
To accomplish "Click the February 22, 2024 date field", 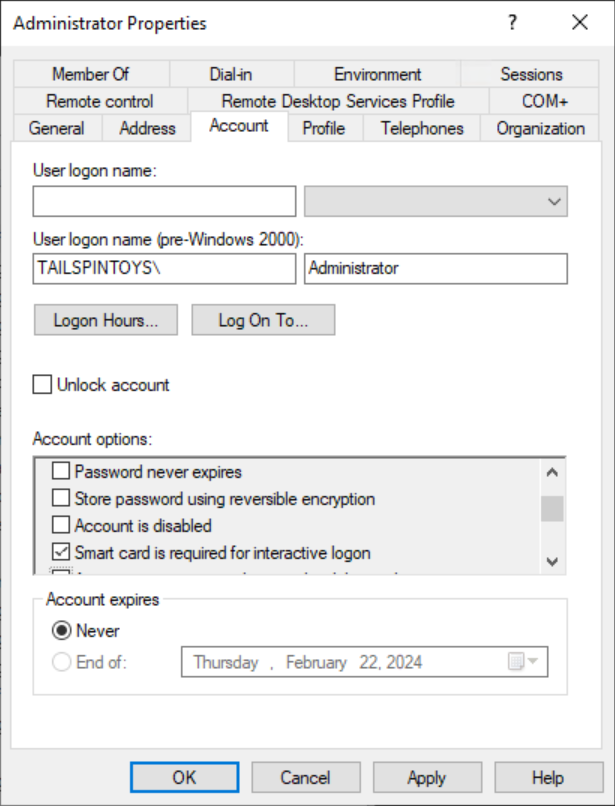I will (x=365, y=662).
